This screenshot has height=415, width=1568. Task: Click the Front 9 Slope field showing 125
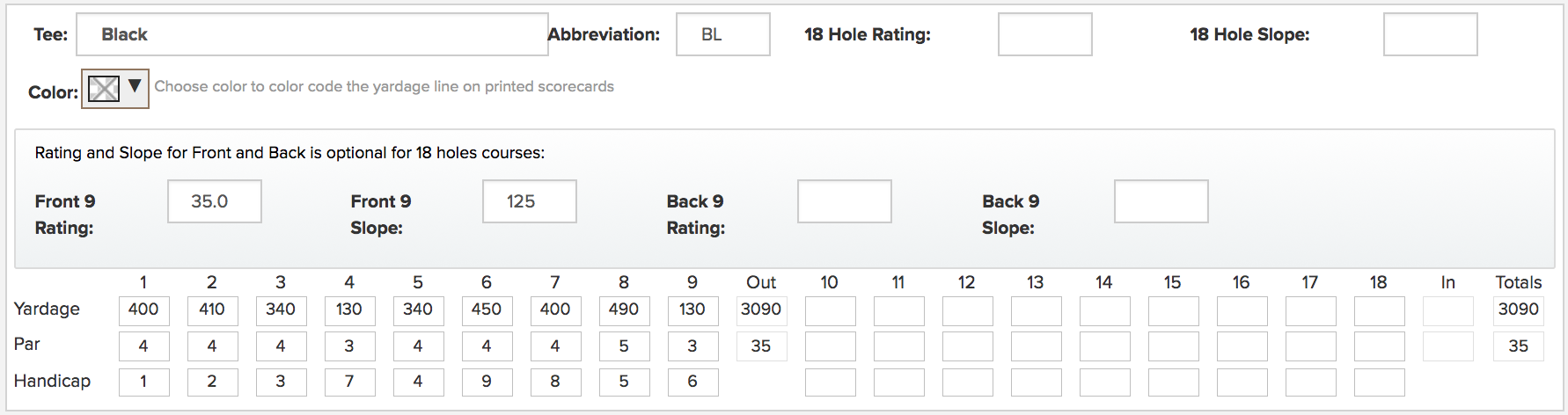coord(530,201)
